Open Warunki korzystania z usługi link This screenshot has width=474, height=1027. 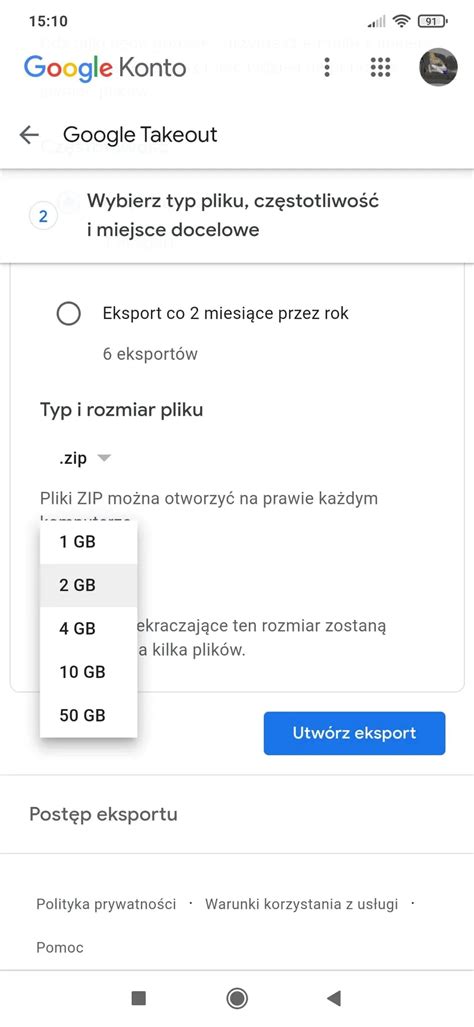tap(301, 905)
